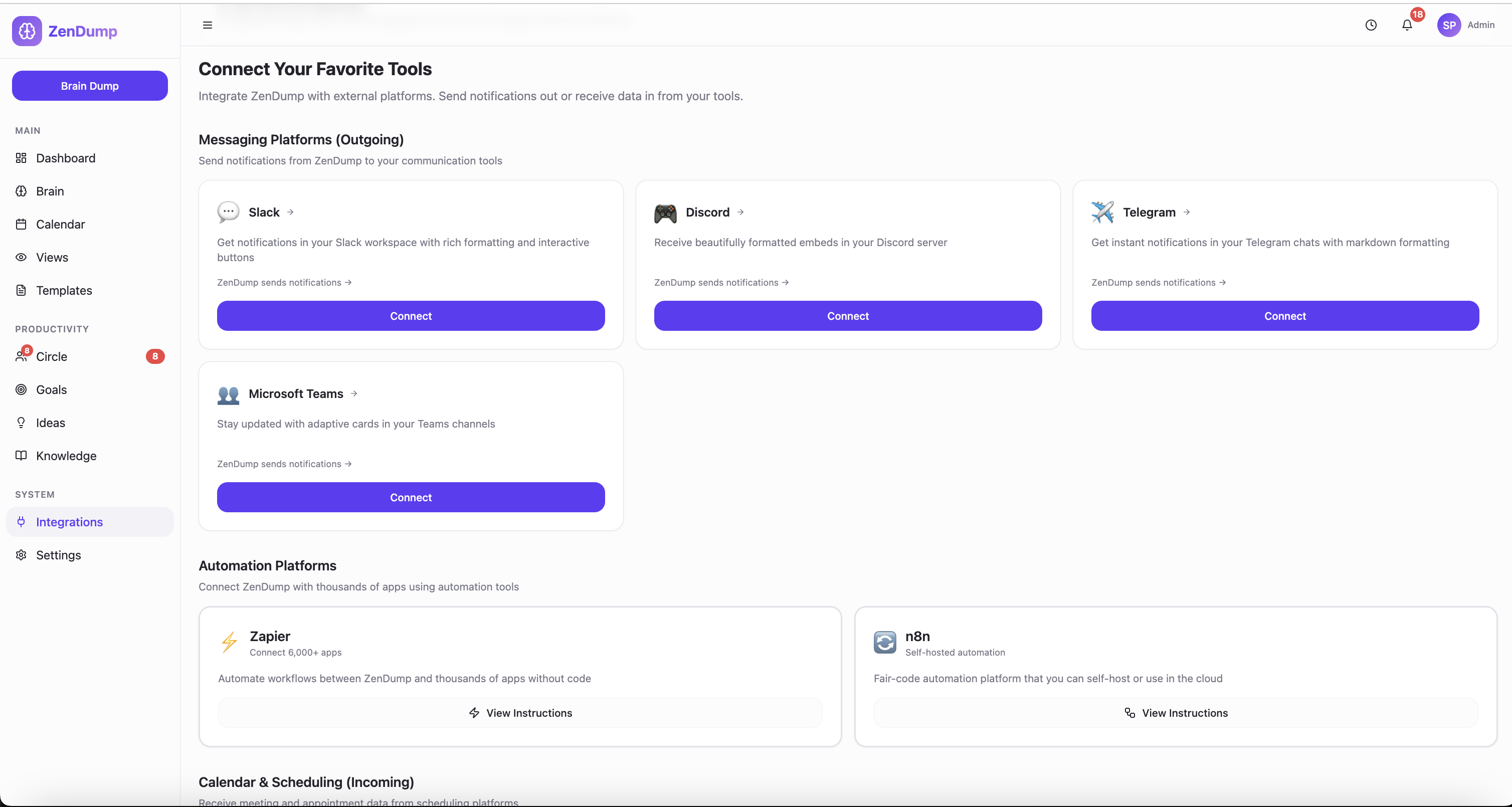1512x807 pixels.
Task: Click the ZenDump brand name
Action: point(83,31)
